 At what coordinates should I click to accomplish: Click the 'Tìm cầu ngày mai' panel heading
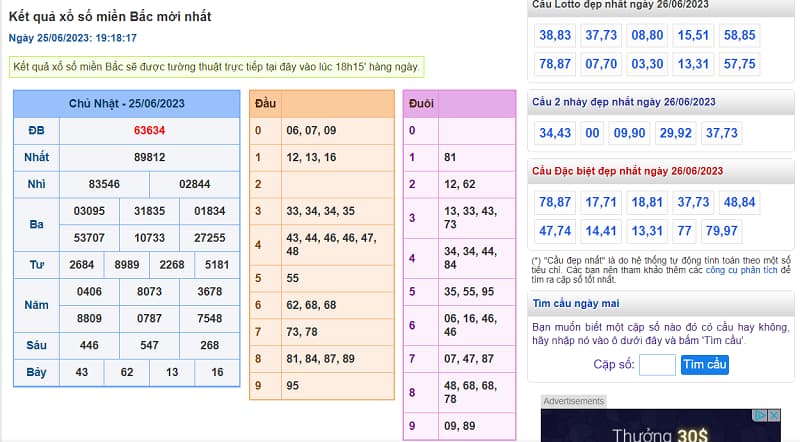(576, 303)
